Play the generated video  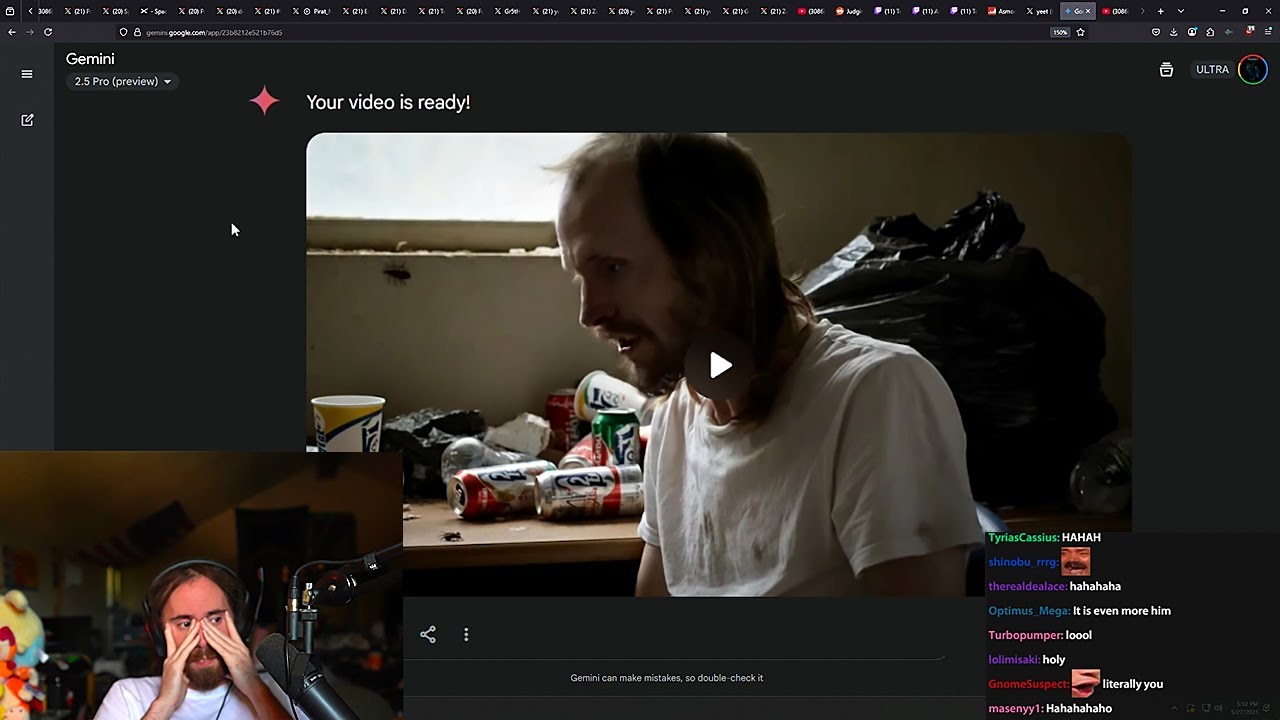(x=719, y=365)
